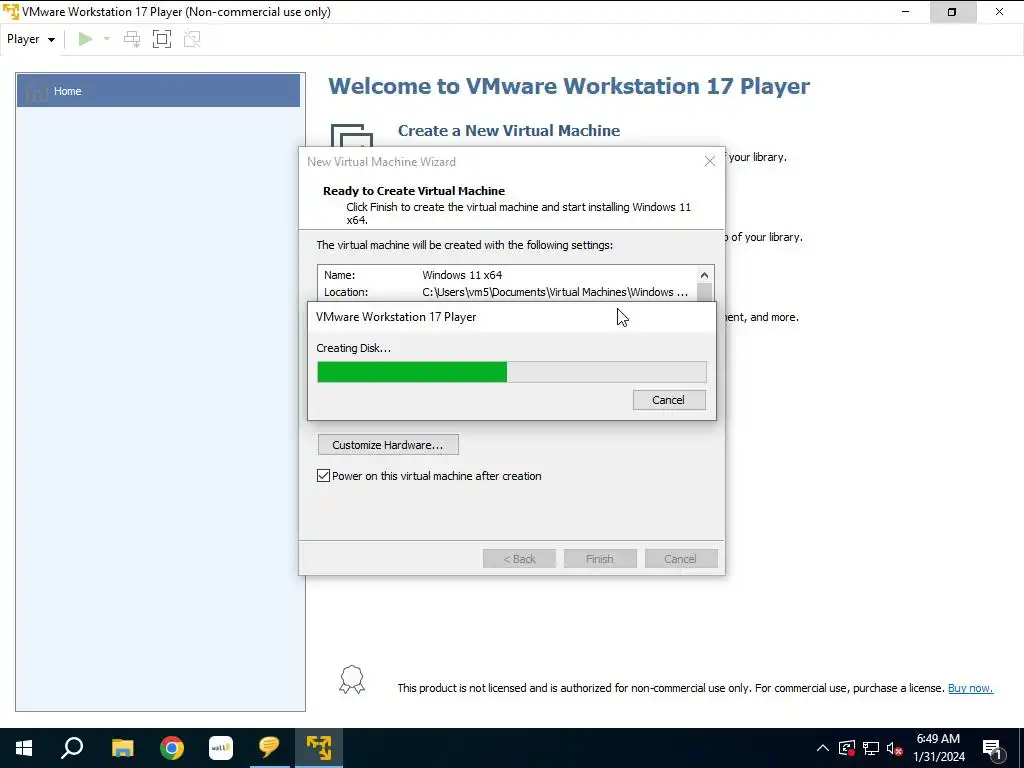
Task: Open the Windows Start menu
Action: [24, 748]
